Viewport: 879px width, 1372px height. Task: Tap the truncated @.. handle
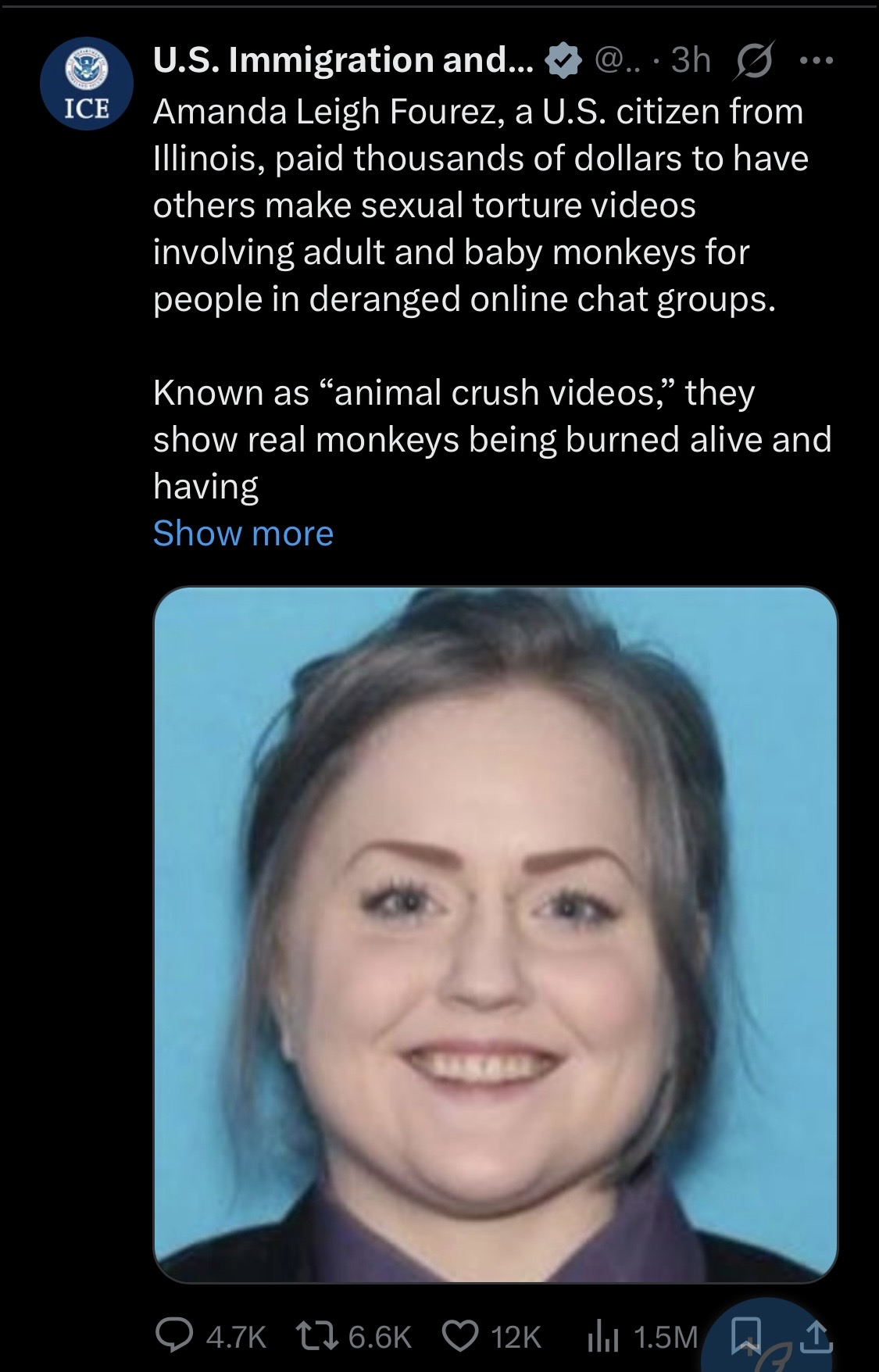617,61
